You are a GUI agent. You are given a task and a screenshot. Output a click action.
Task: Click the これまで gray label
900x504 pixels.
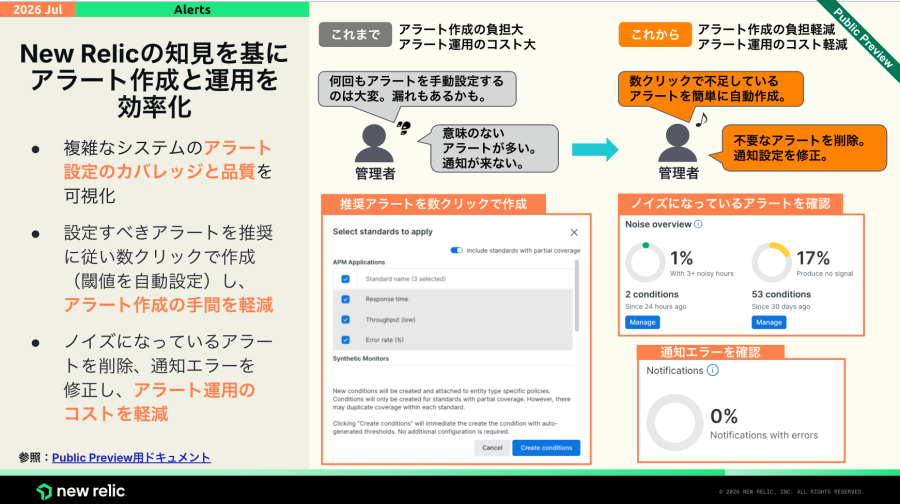[355, 34]
